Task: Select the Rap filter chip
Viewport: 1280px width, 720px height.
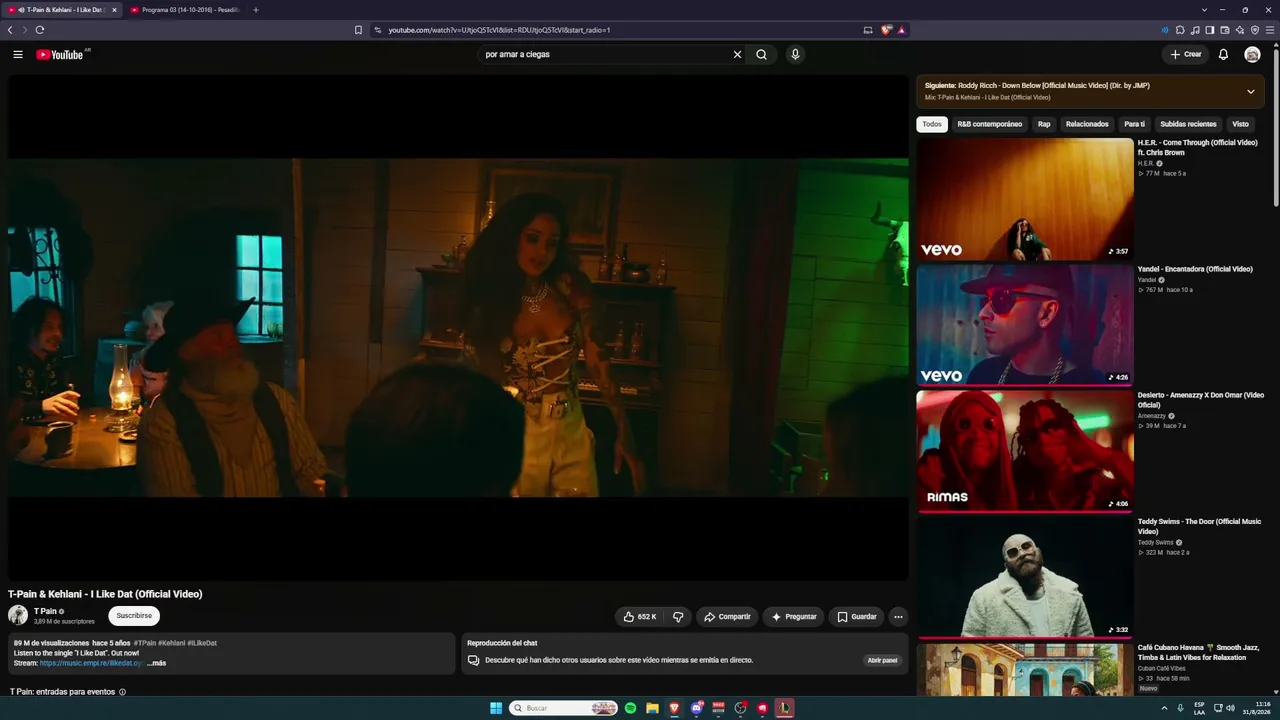Action: tap(1044, 124)
